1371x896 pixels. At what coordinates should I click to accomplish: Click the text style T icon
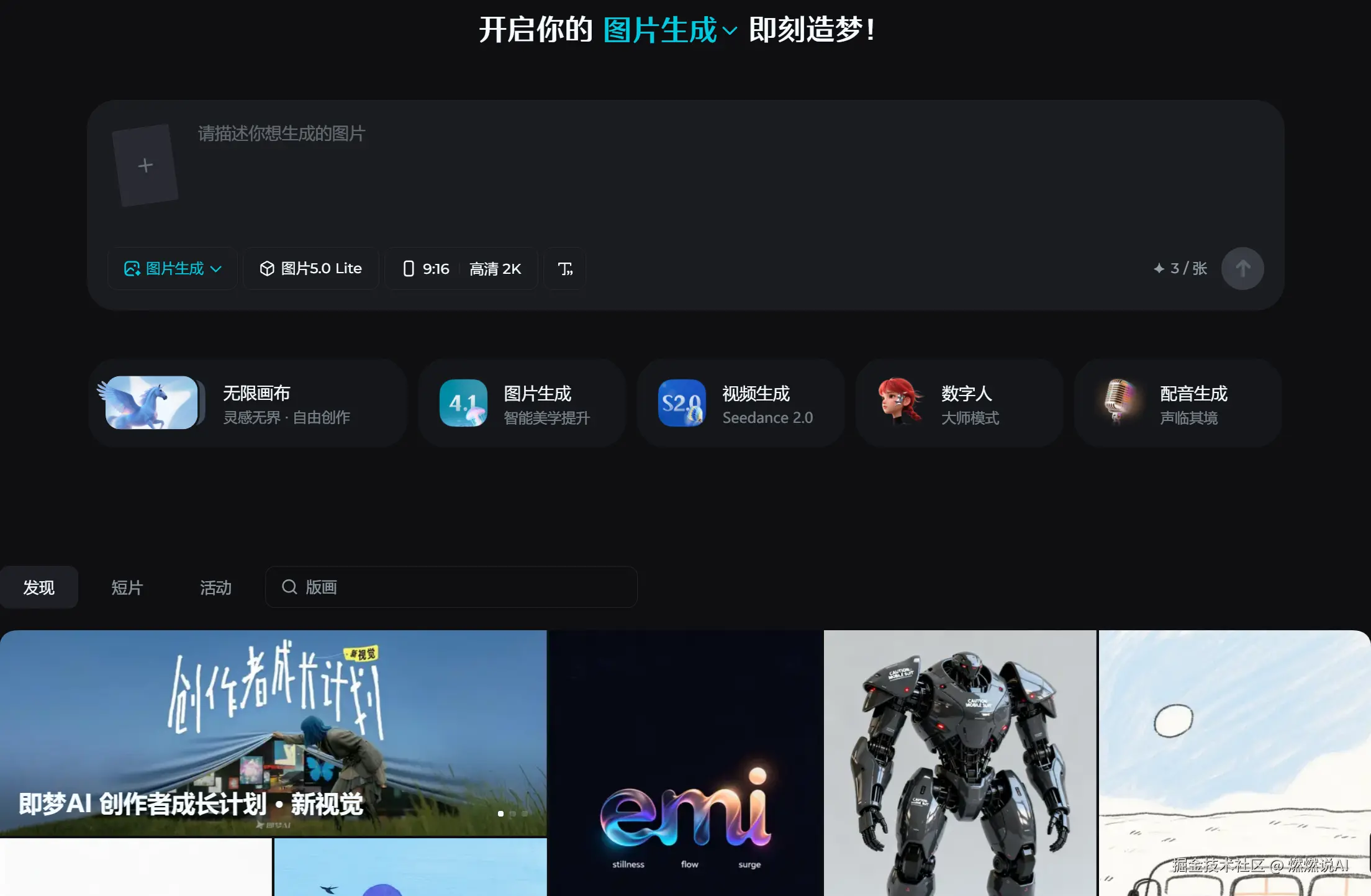click(x=564, y=269)
